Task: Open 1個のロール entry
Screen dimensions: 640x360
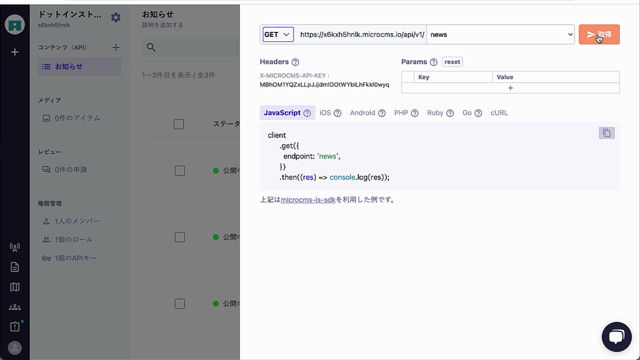Action: [x=68, y=240]
